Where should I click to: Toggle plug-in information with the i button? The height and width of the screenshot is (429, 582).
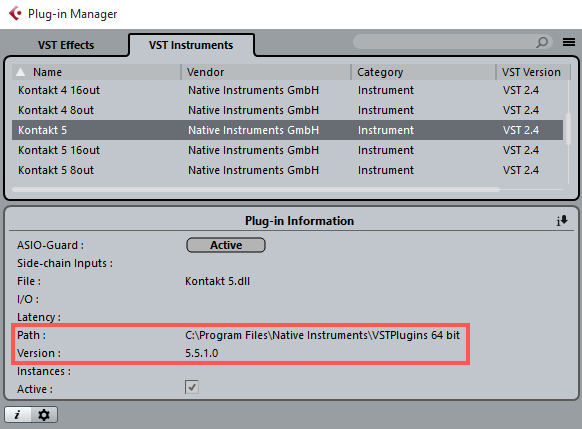click(x=17, y=415)
